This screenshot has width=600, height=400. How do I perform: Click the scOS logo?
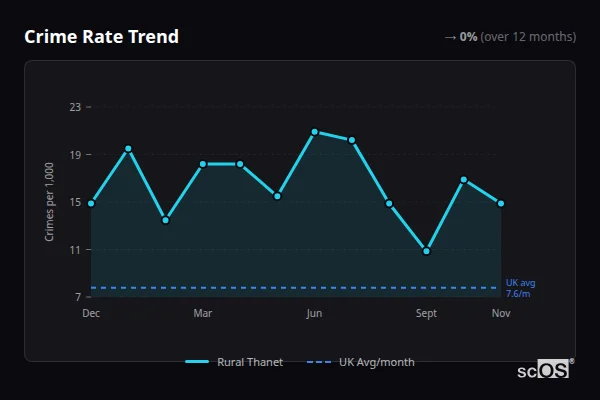[x=545, y=369]
